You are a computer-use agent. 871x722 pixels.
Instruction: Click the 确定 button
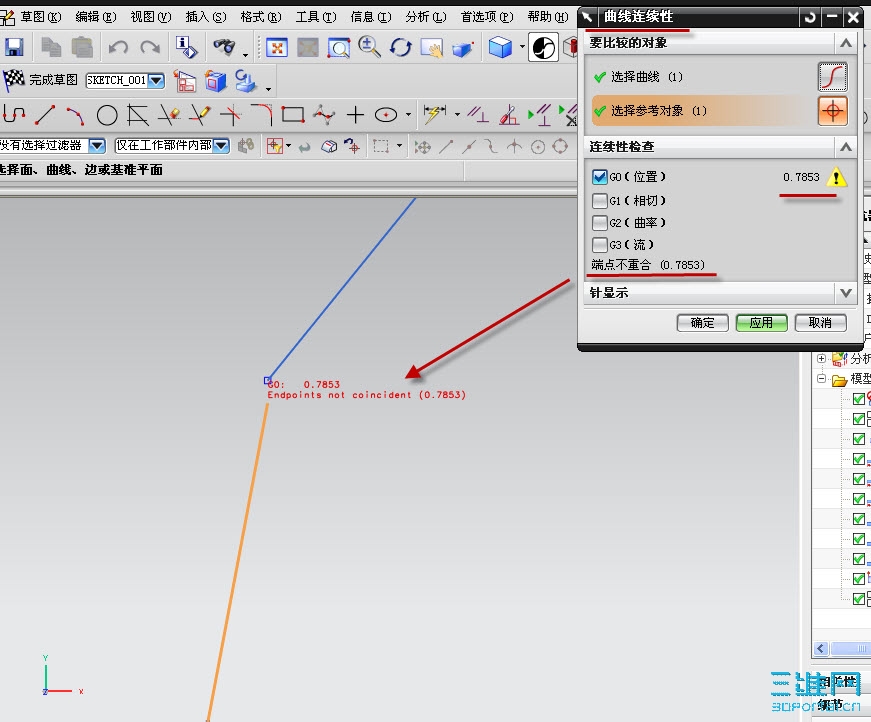(702, 323)
